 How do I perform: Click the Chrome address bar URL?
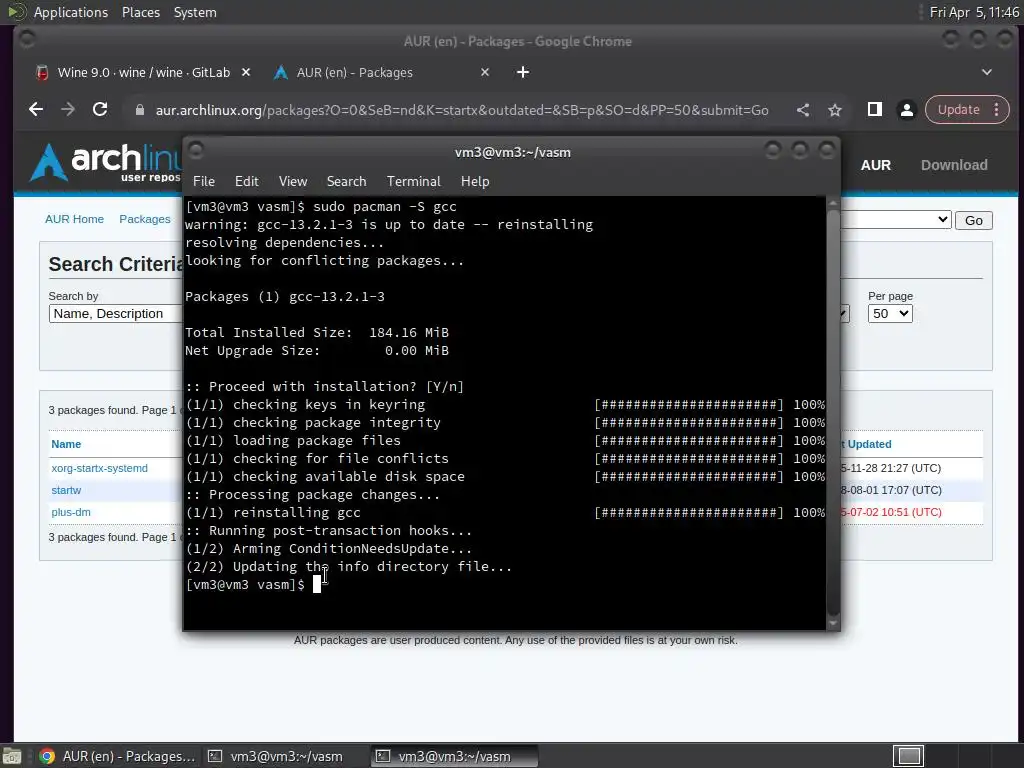[462, 110]
